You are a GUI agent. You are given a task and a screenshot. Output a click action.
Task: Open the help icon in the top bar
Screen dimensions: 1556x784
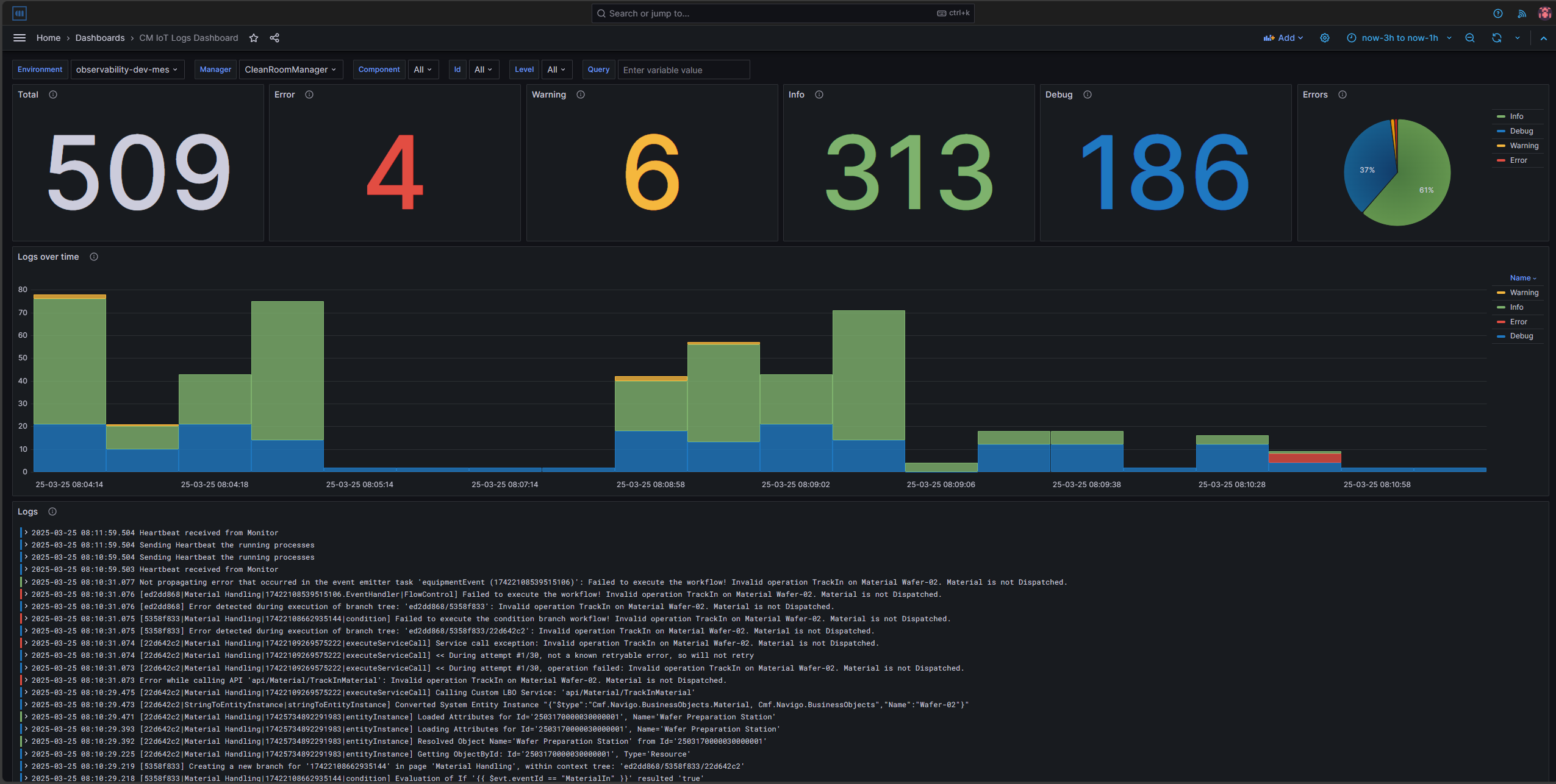coord(1497,13)
